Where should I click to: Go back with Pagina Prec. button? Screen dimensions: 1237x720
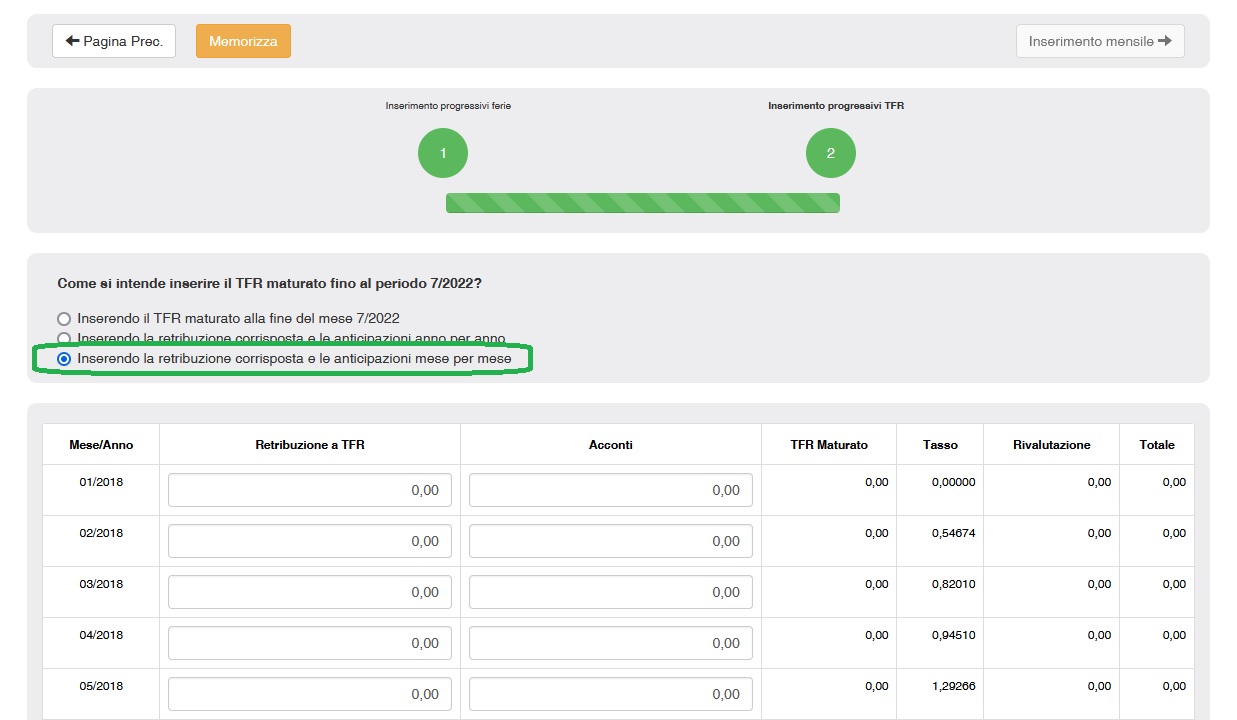tap(114, 41)
